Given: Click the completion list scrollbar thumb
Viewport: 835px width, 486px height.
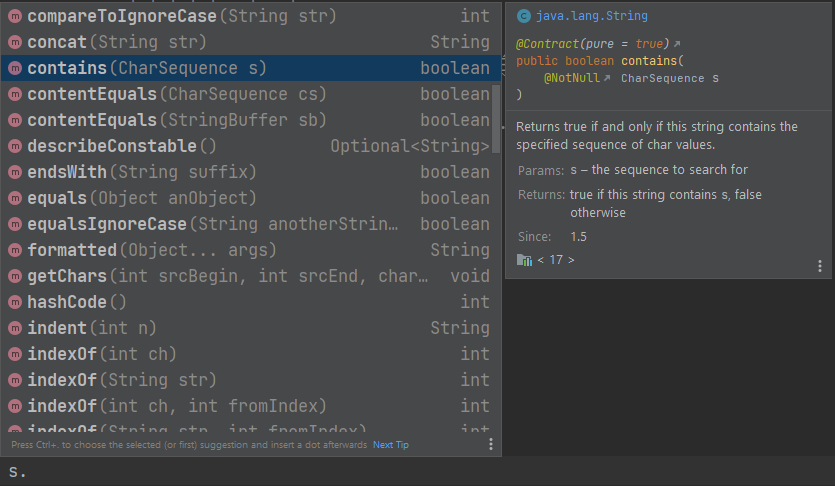Looking at the screenshot, I should coord(495,119).
